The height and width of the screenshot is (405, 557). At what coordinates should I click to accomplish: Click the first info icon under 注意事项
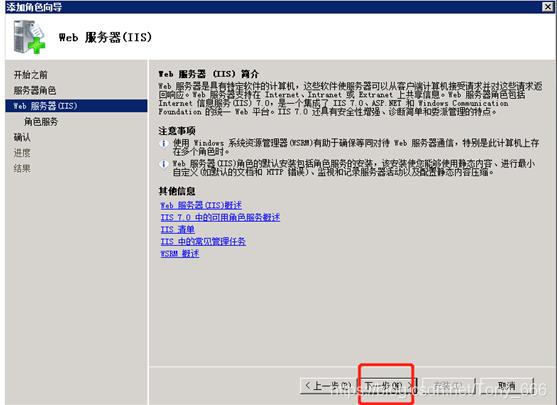[163, 144]
